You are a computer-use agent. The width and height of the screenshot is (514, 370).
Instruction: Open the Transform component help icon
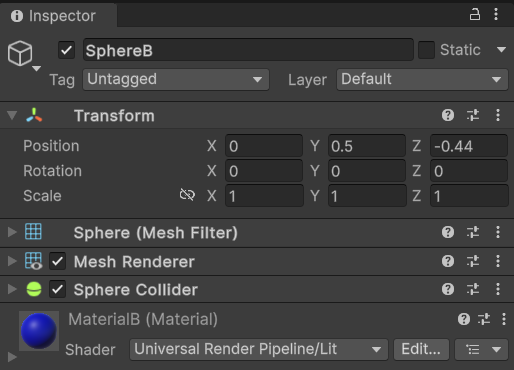point(448,115)
